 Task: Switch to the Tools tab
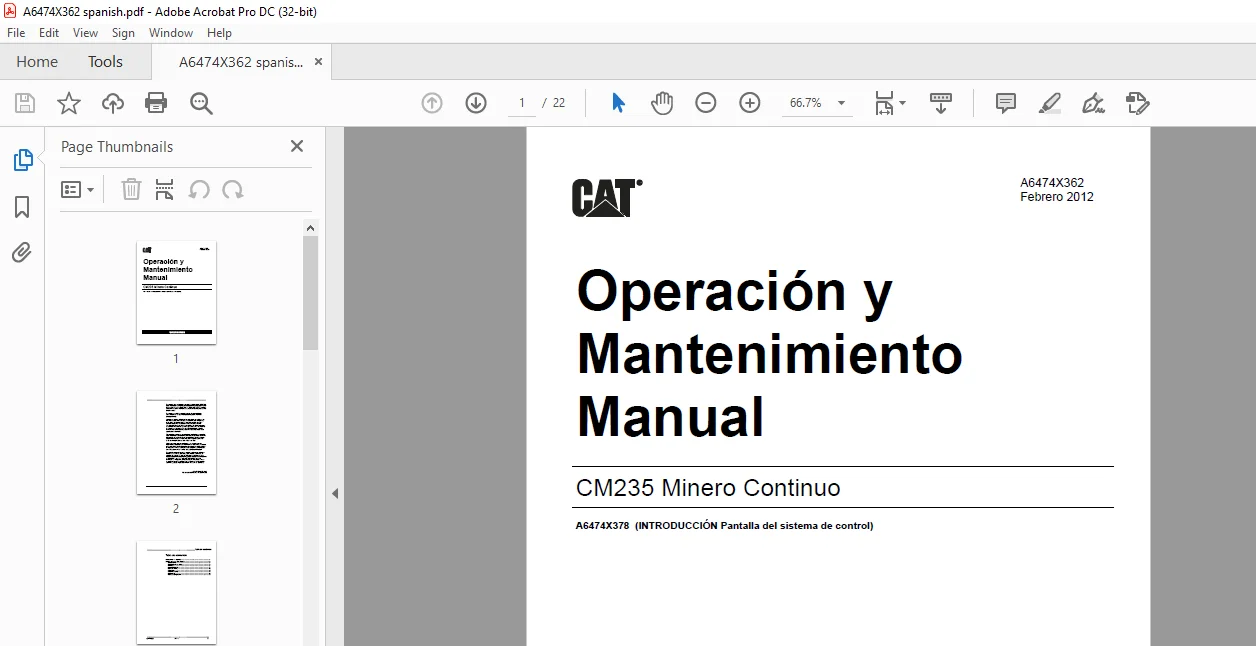[105, 62]
